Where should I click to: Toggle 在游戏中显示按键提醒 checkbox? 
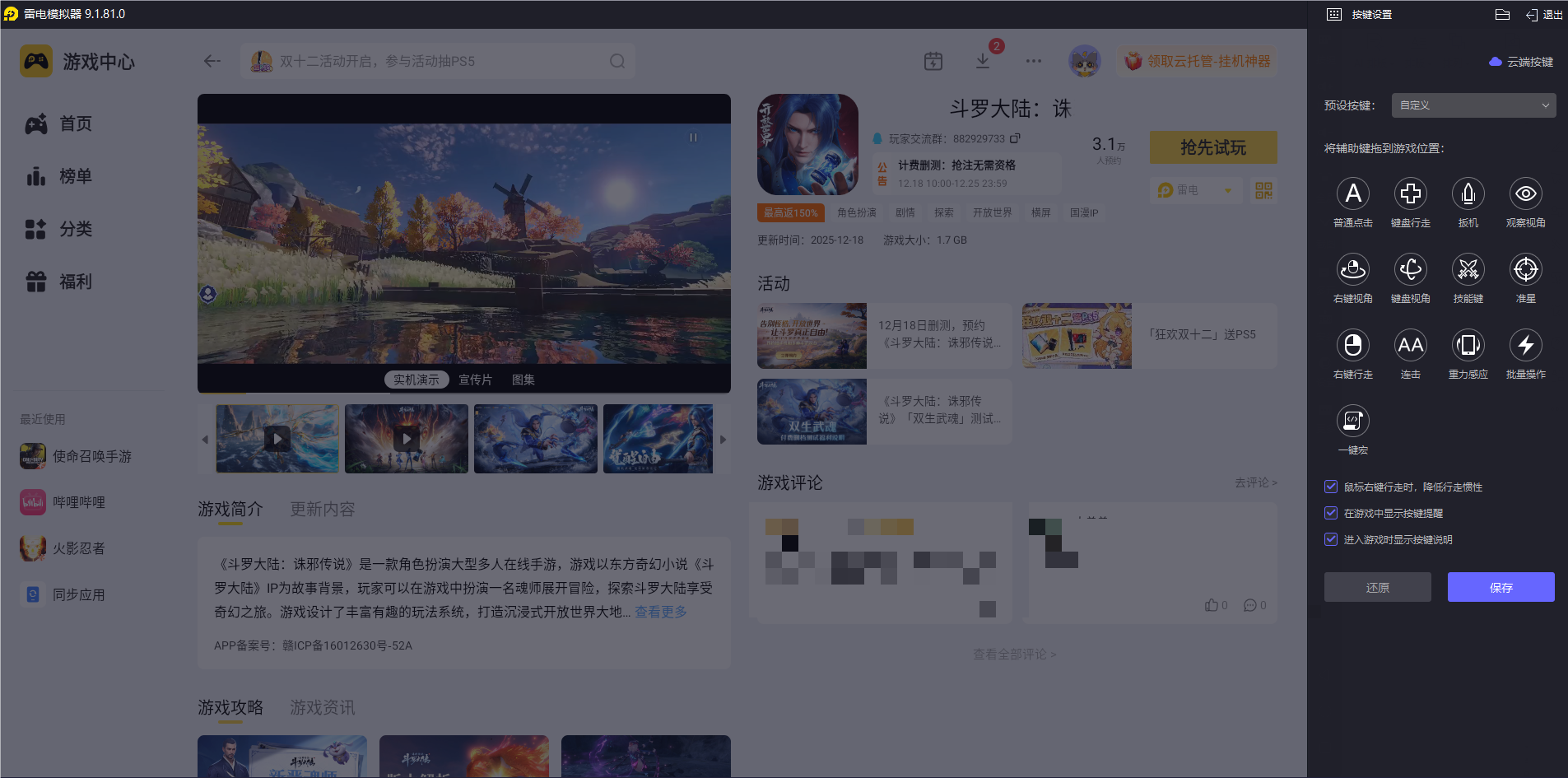[1331, 513]
